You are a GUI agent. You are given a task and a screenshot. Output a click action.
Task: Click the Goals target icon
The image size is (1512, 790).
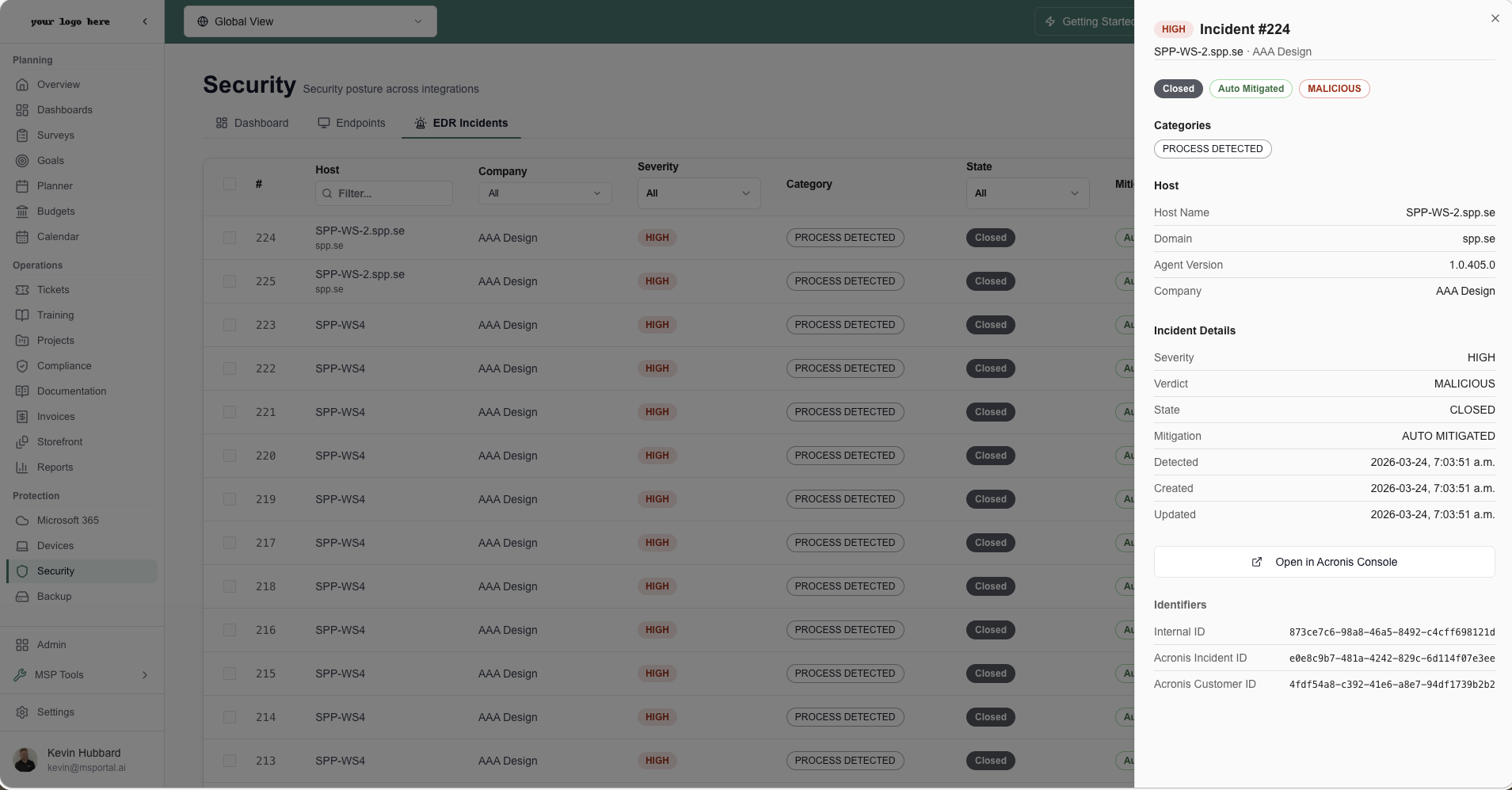pos(22,161)
